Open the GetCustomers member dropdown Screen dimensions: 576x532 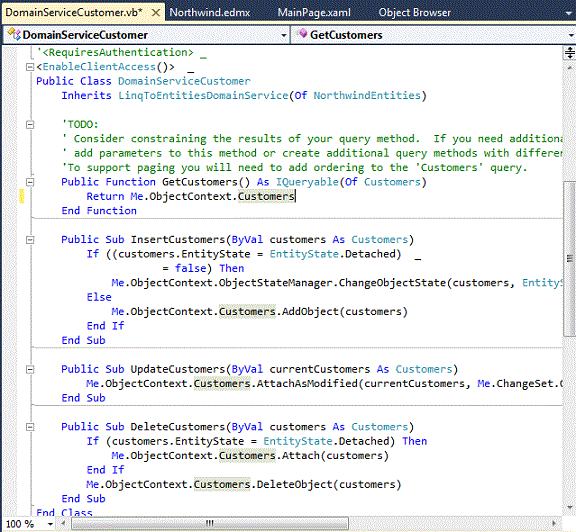(571, 35)
